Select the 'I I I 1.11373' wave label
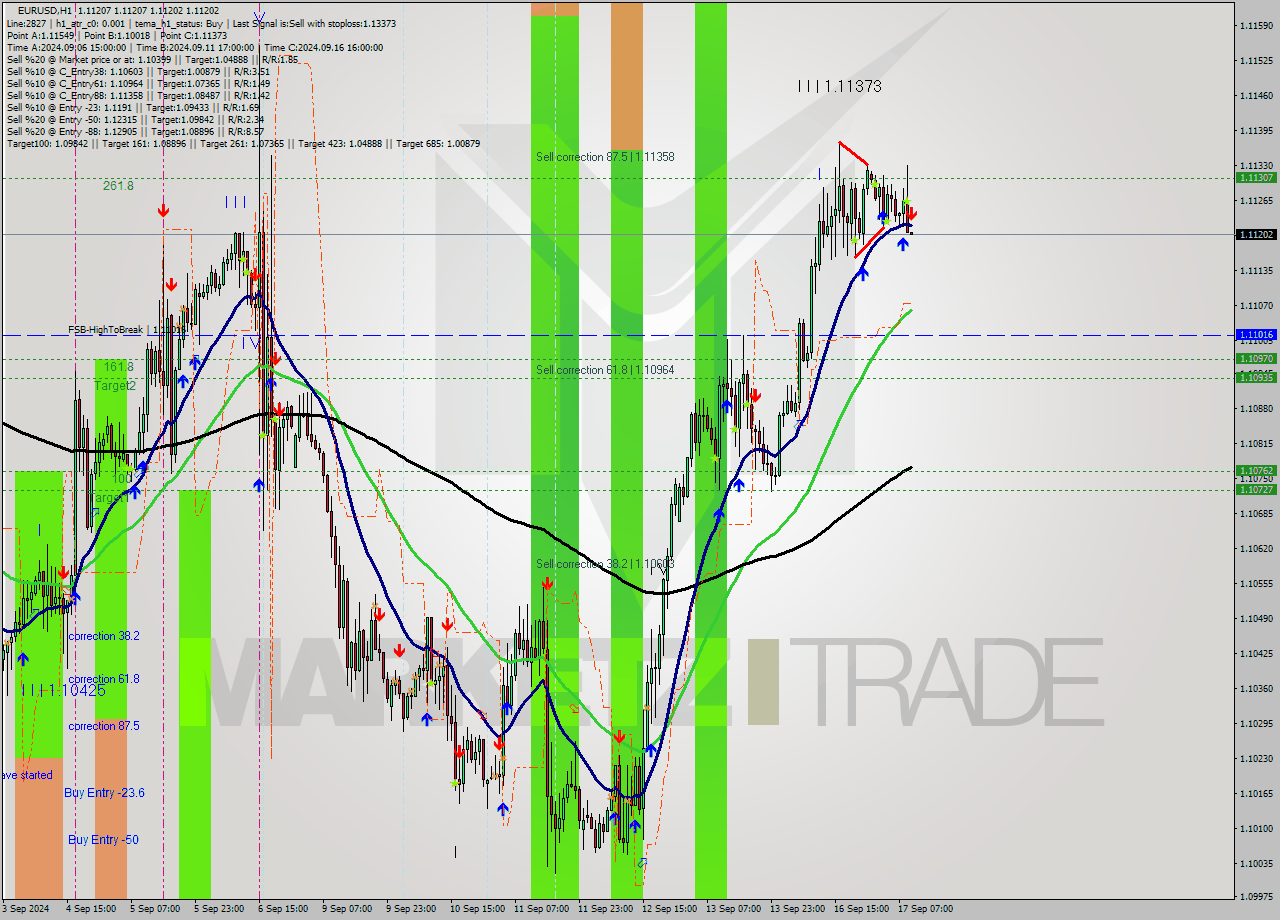1280x920 pixels. pos(840,87)
